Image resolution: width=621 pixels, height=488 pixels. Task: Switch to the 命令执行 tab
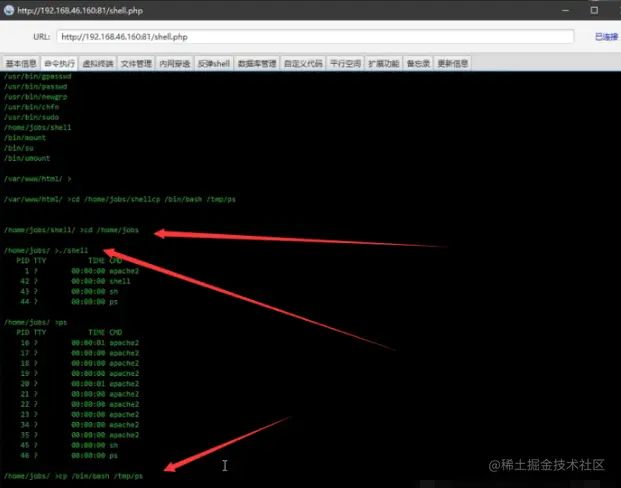coord(59,63)
